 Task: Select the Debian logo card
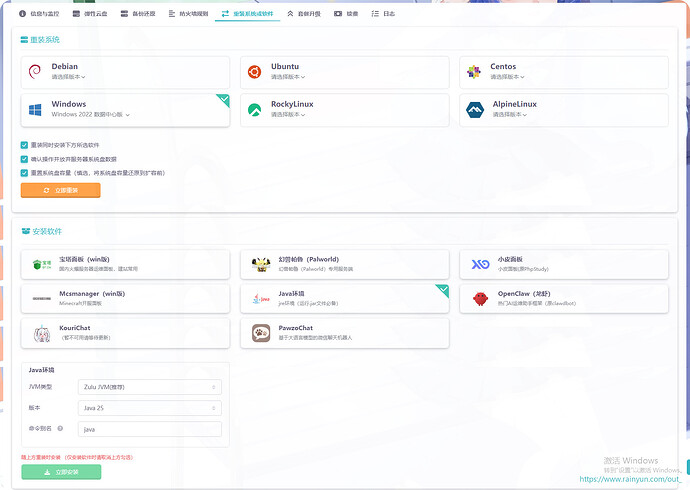point(125,72)
